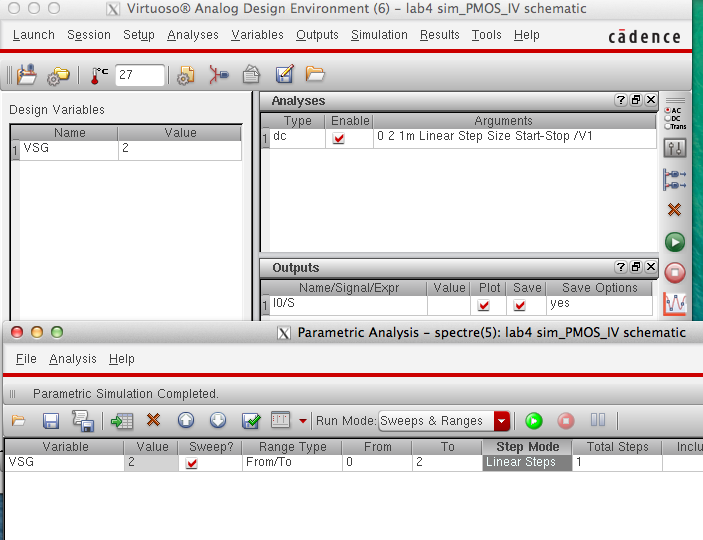Open Analysis menu in Parametric Analysis window

(x=73, y=359)
